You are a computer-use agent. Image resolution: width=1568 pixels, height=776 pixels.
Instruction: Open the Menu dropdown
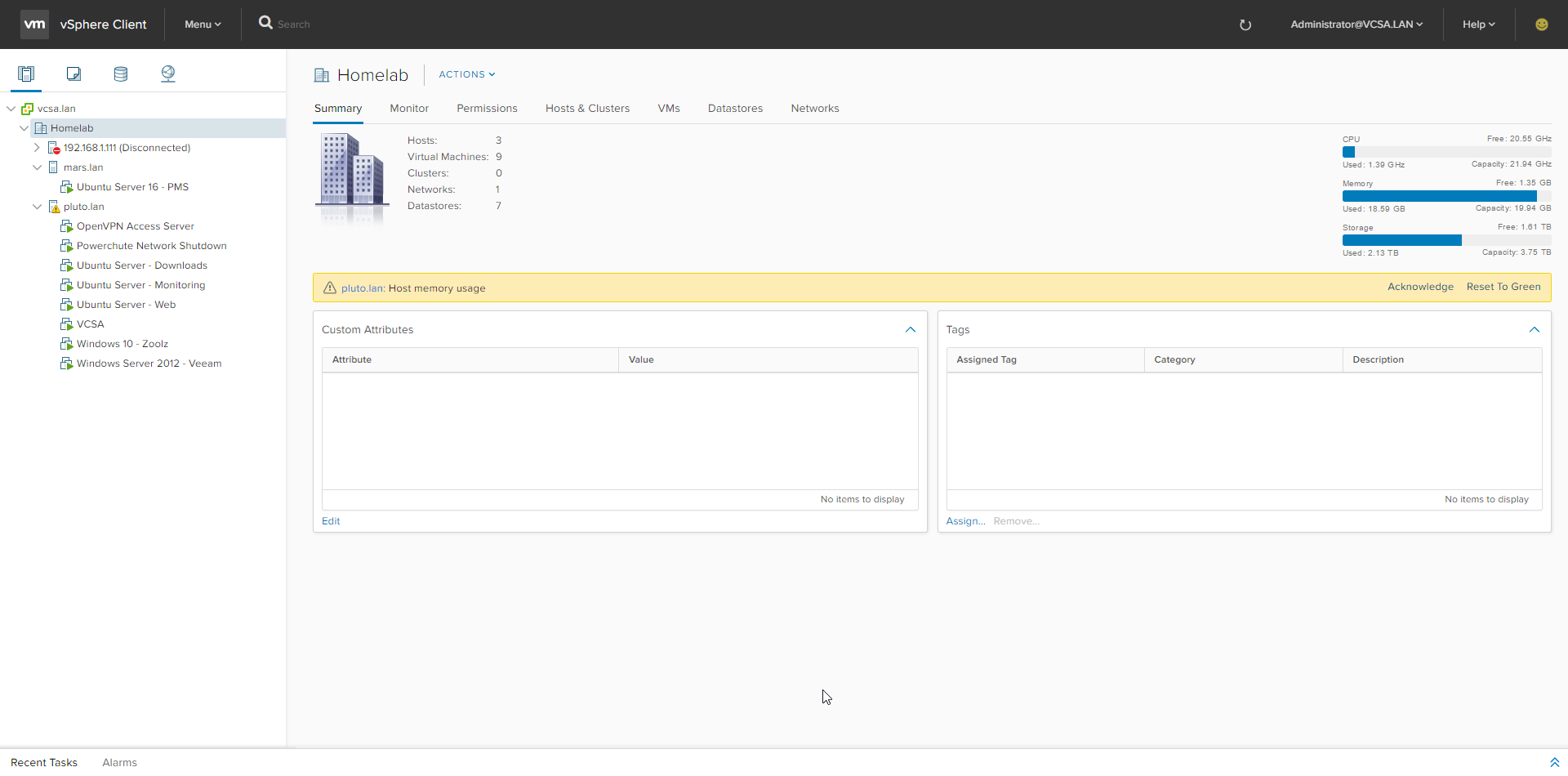coord(203,25)
